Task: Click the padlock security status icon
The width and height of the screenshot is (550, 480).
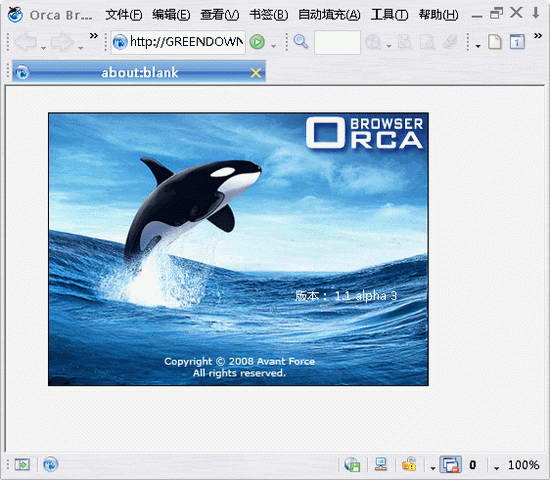Action: (x=409, y=464)
